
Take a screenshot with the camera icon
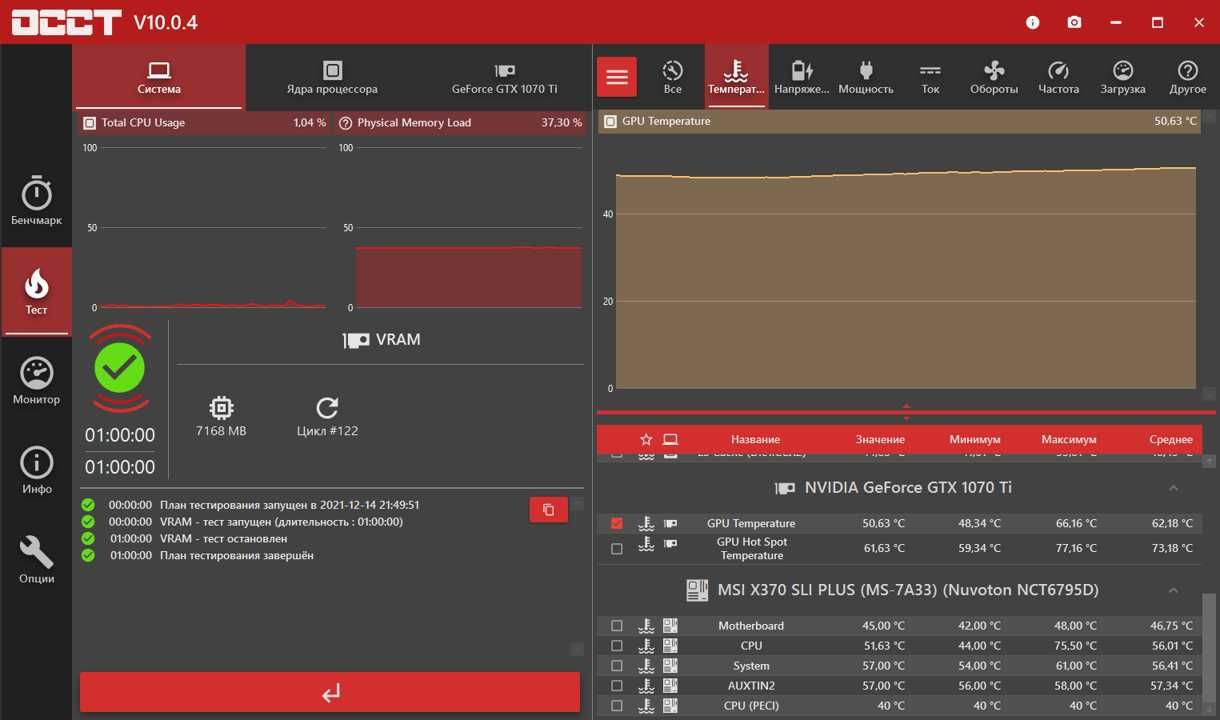(x=1074, y=22)
